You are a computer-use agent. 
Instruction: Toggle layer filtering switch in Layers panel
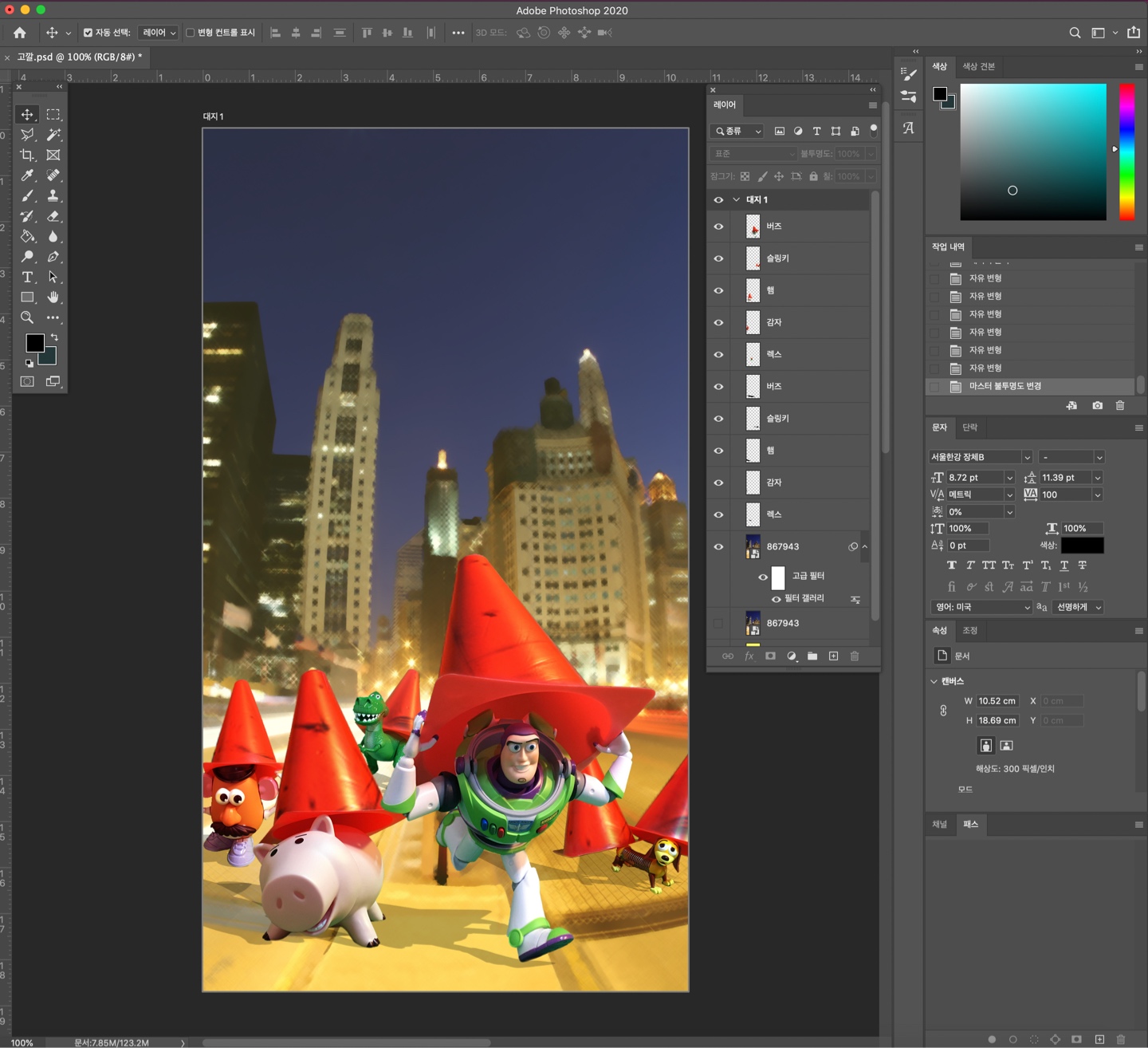874,129
